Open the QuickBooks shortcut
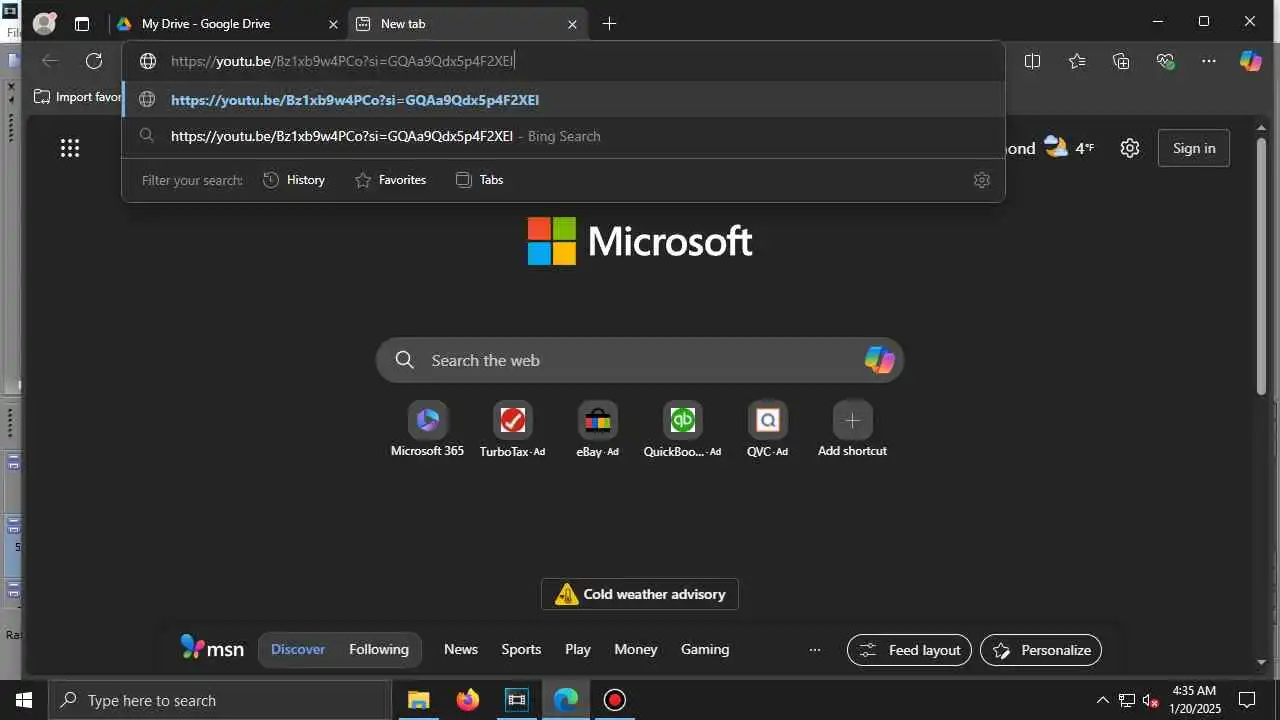Viewport: 1280px width, 720px height. (682, 430)
